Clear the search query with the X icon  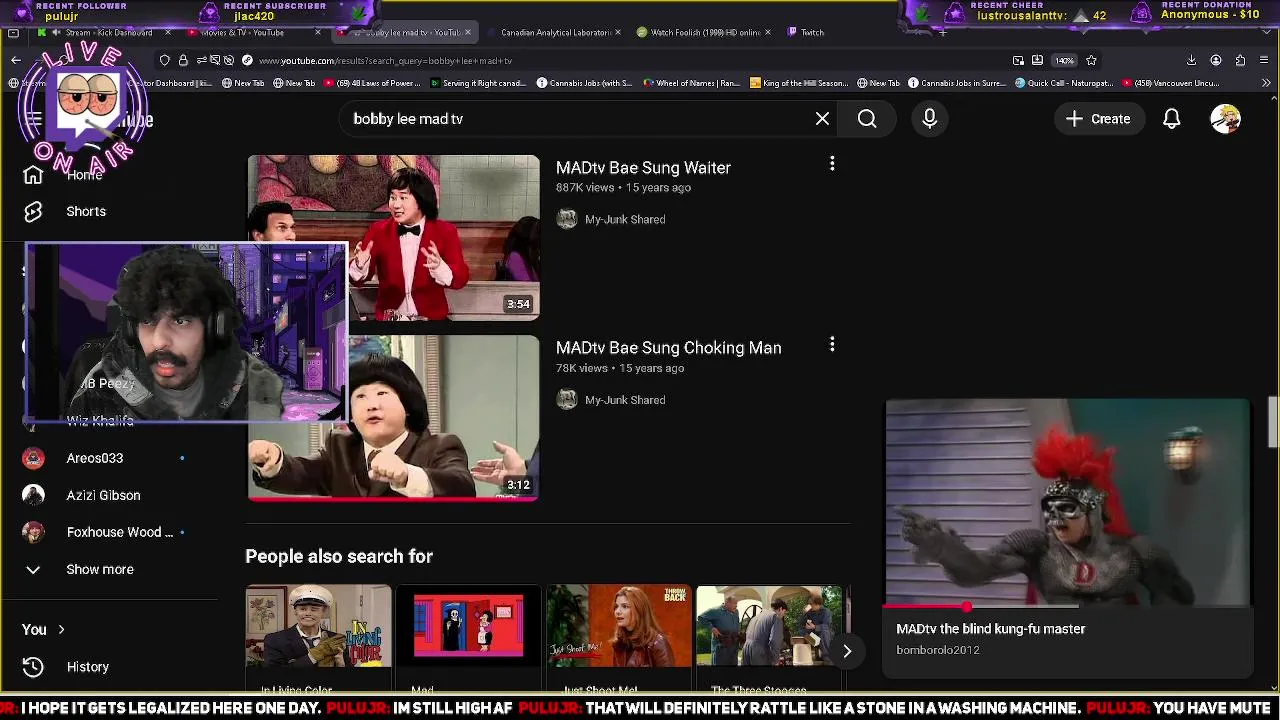(822, 119)
